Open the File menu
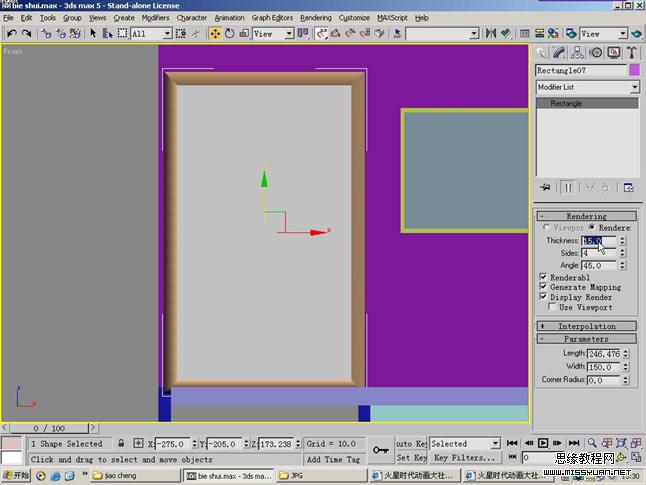This screenshot has height=485, width=646. pyautogui.click(x=8, y=18)
